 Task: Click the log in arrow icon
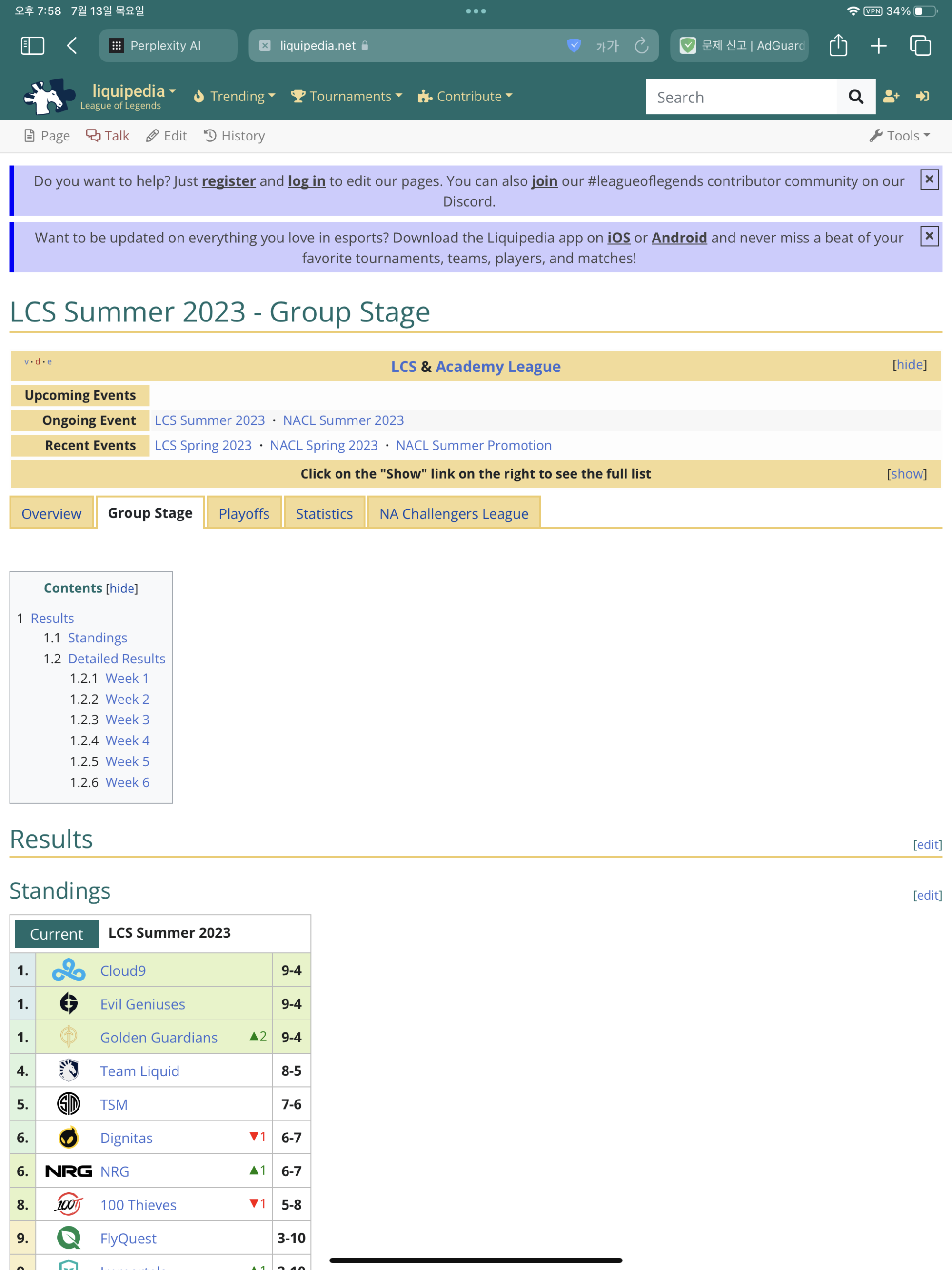pyautogui.click(x=922, y=97)
